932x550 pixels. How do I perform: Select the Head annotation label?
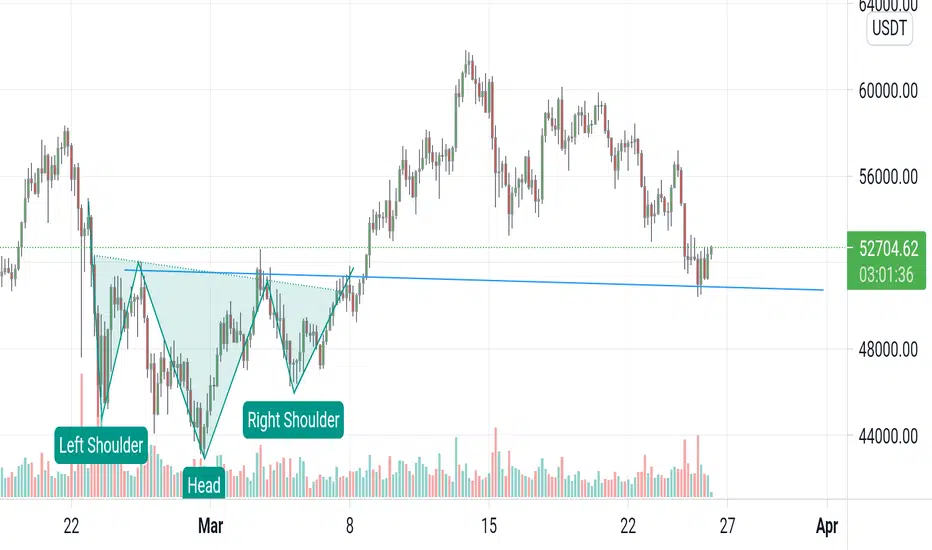[204, 485]
